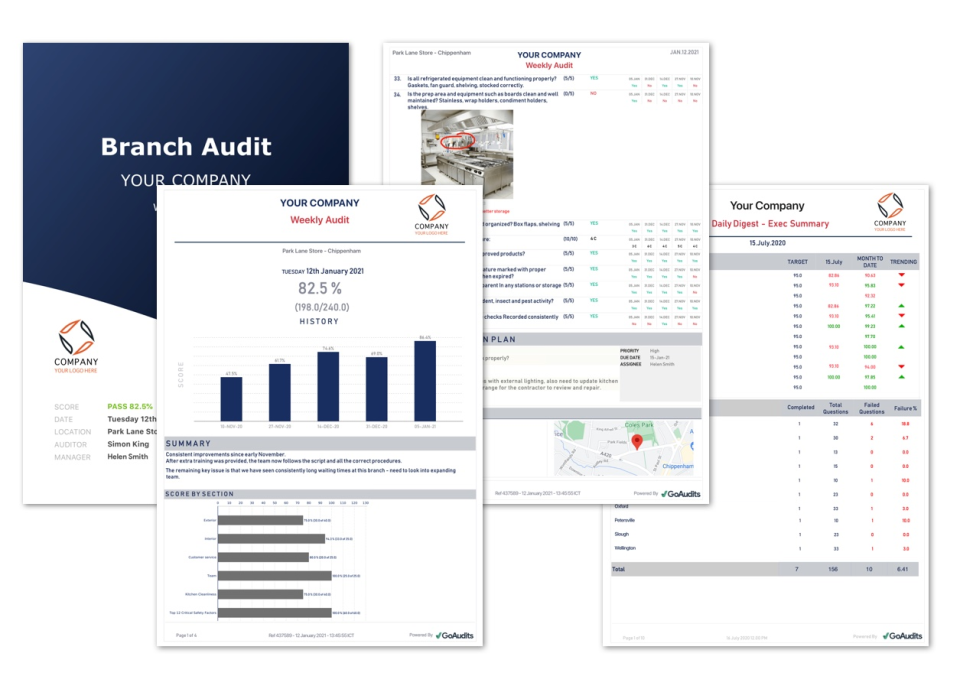This screenshot has height=676, width=960.
Task: Click the green upward trending arrow for 99.23
Action: point(901,325)
